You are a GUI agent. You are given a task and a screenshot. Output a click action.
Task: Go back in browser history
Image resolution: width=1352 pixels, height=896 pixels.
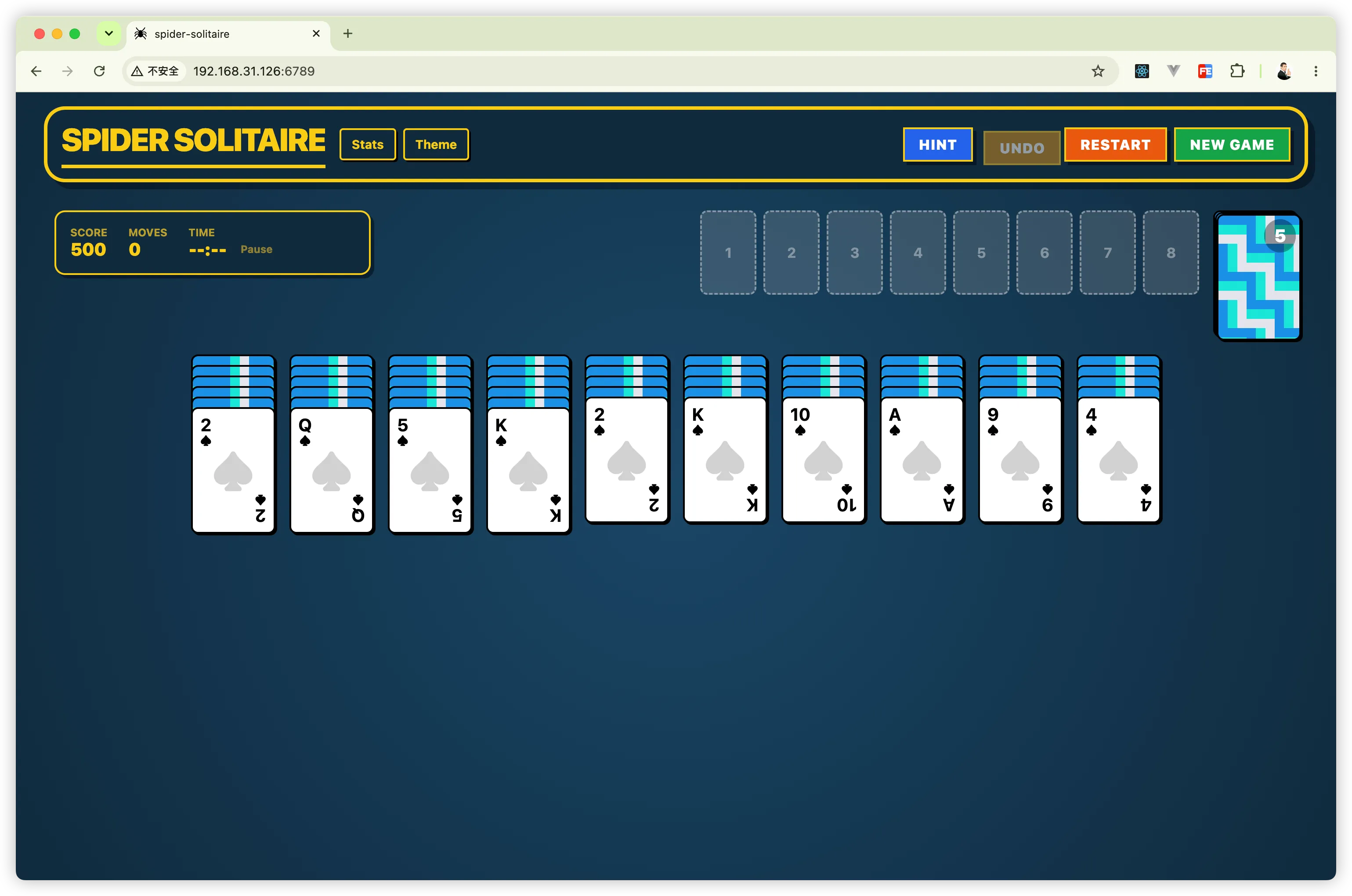pos(36,71)
